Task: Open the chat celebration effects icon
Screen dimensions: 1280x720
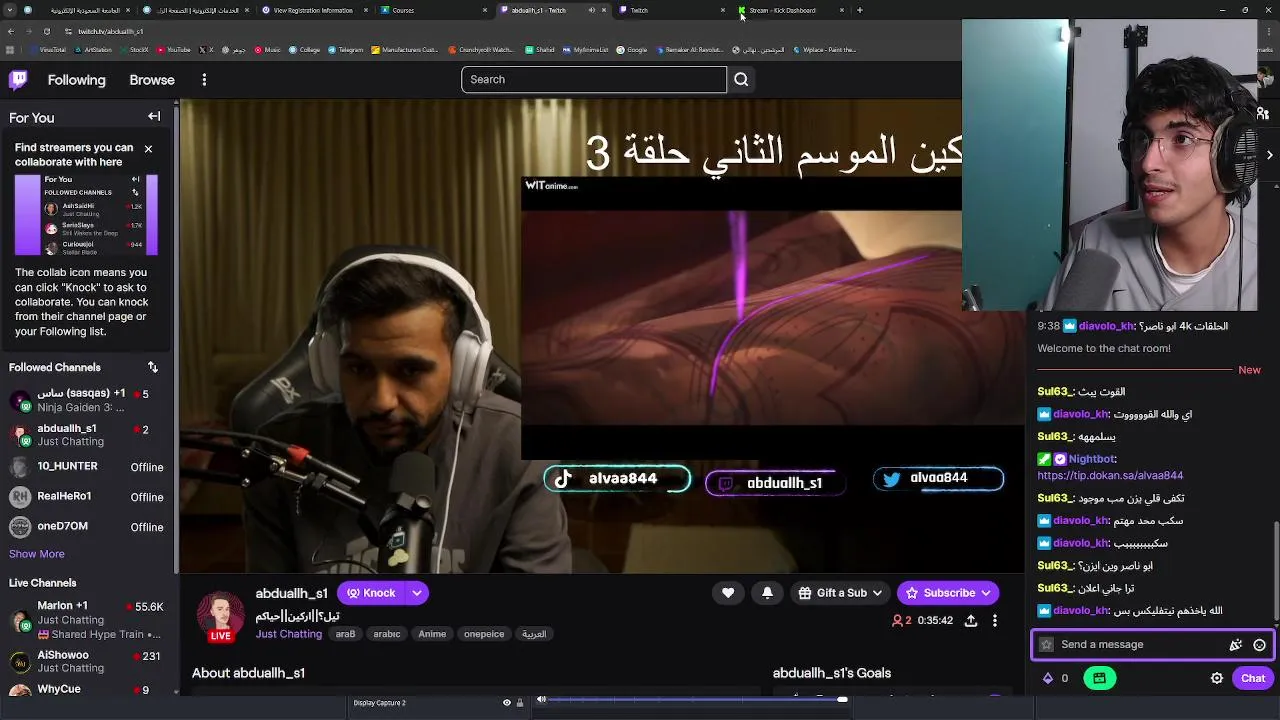Action: tap(1236, 645)
